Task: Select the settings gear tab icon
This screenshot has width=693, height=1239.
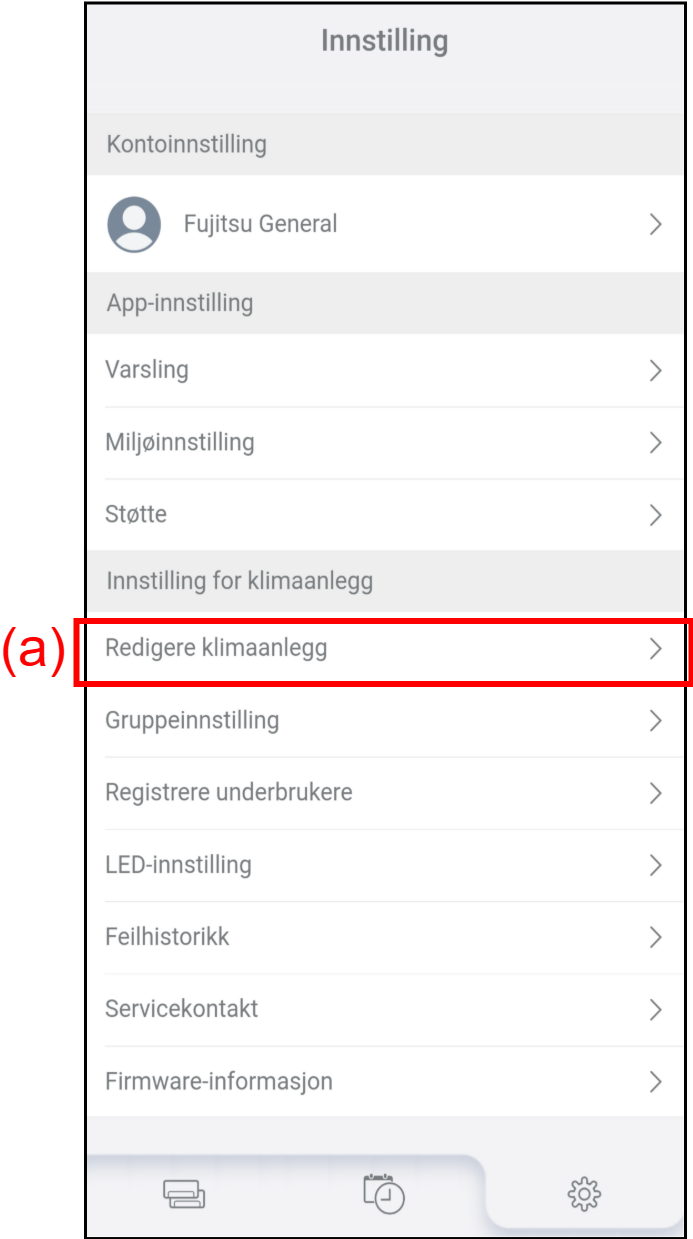Action: [x=583, y=1193]
